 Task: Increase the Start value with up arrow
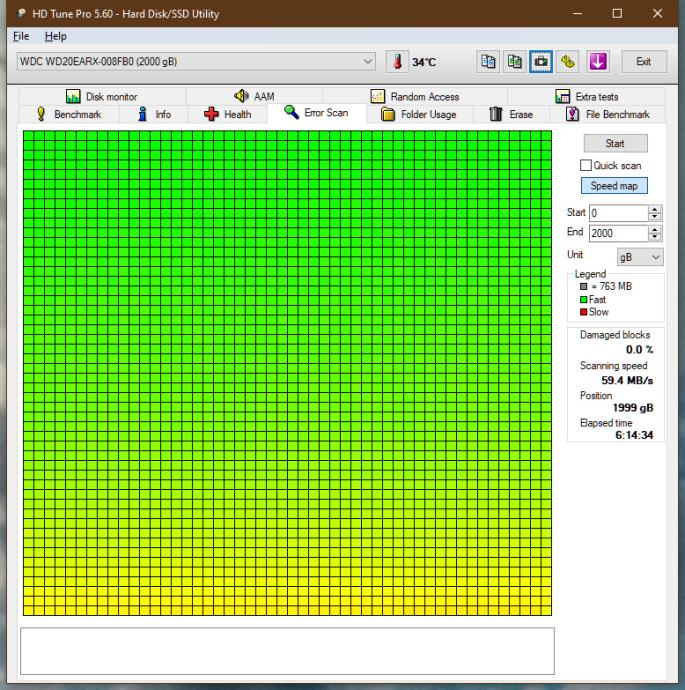point(656,209)
